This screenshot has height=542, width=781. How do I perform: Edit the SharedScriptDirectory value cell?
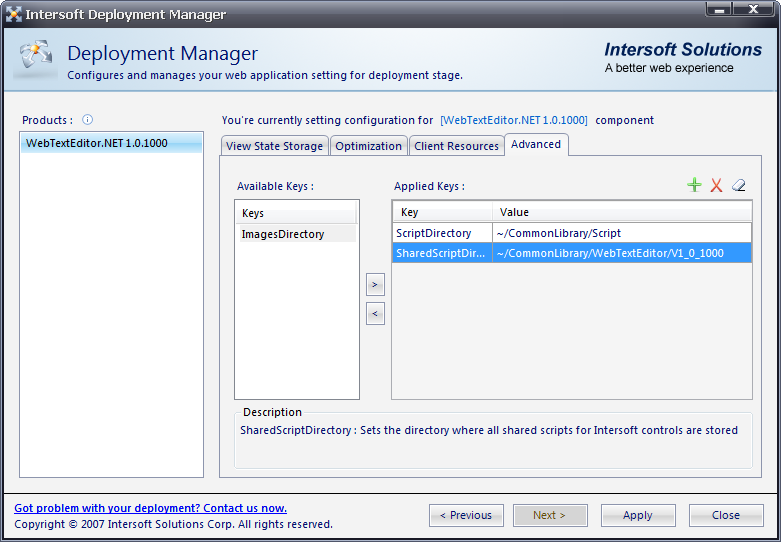(x=620, y=253)
